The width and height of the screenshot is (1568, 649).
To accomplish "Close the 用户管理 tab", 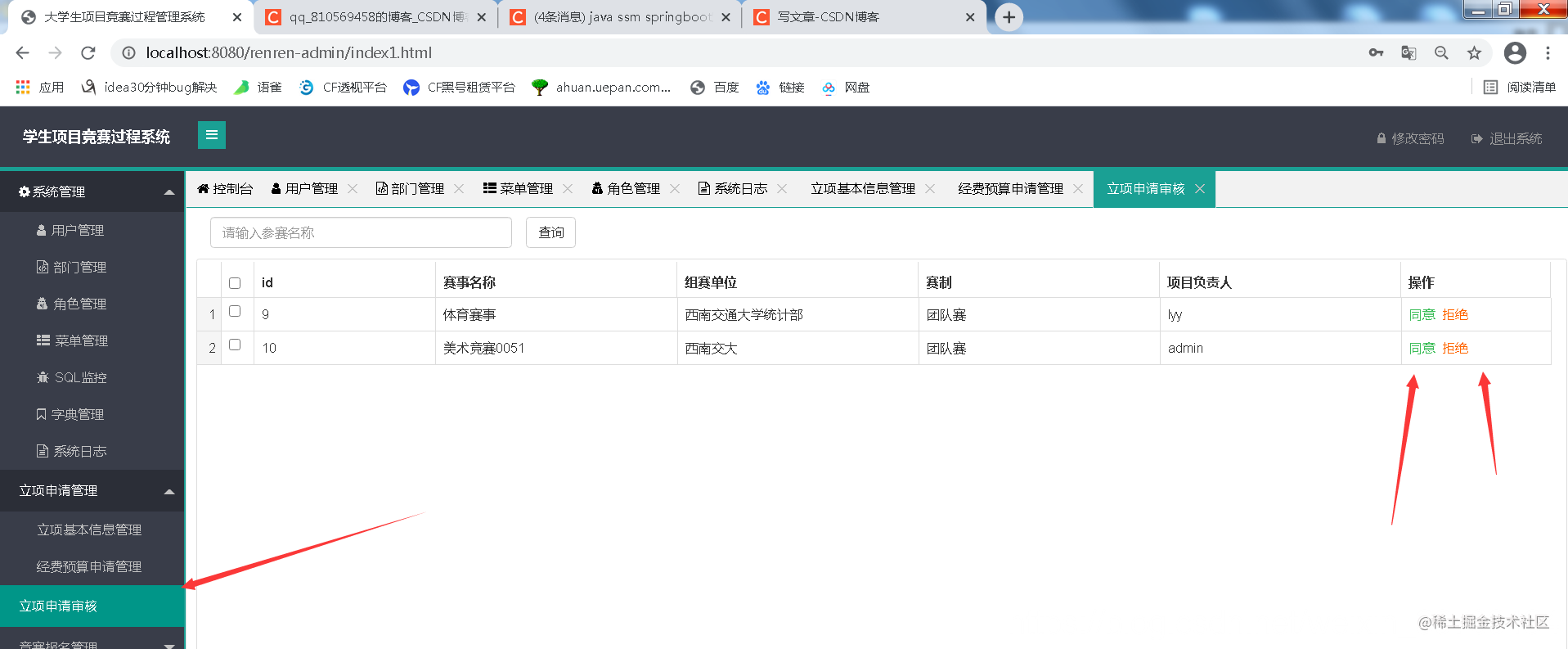I will coord(353,188).
